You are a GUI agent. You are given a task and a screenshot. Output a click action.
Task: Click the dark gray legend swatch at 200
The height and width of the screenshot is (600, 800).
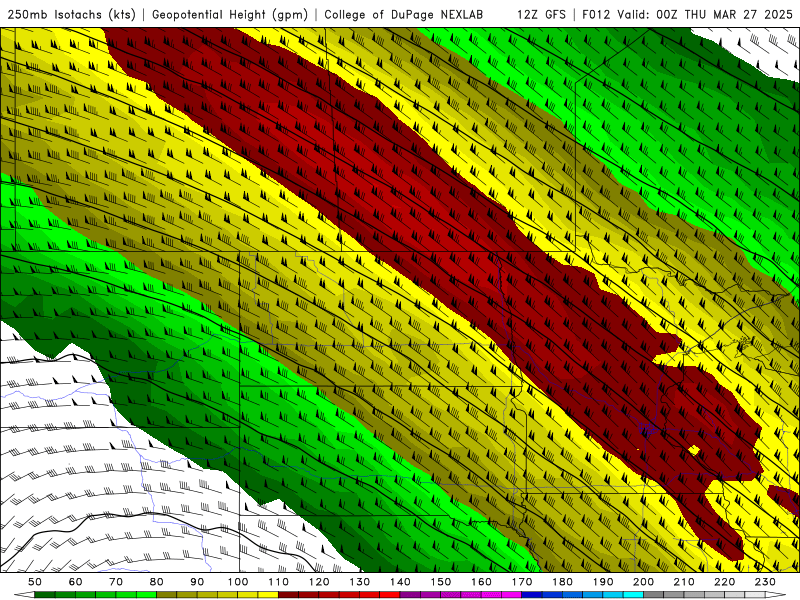coord(654,595)
